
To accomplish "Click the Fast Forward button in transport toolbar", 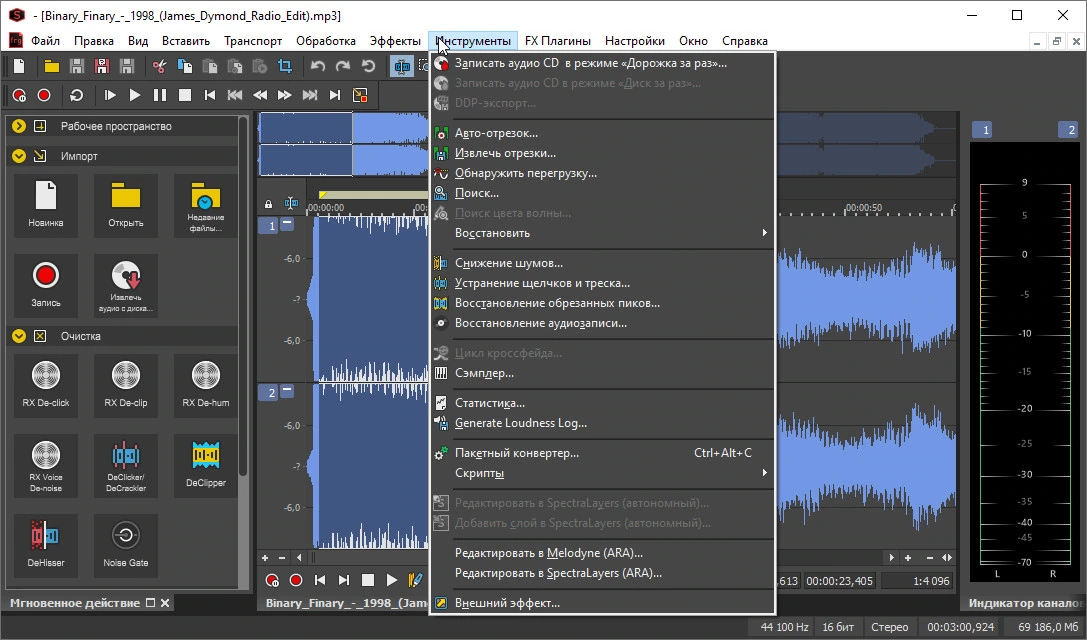I will (285, 95).
